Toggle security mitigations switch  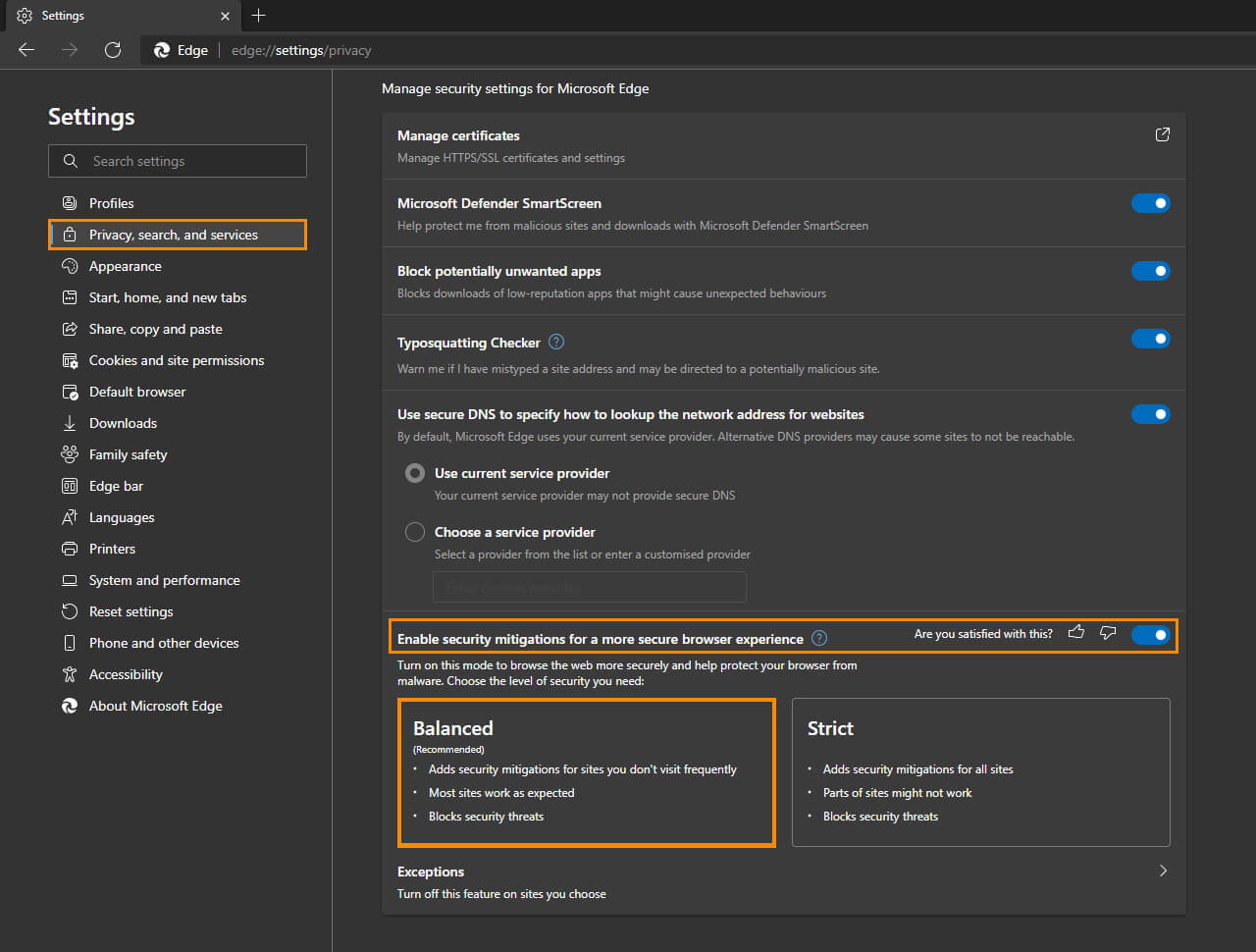tap(1151, 635)
